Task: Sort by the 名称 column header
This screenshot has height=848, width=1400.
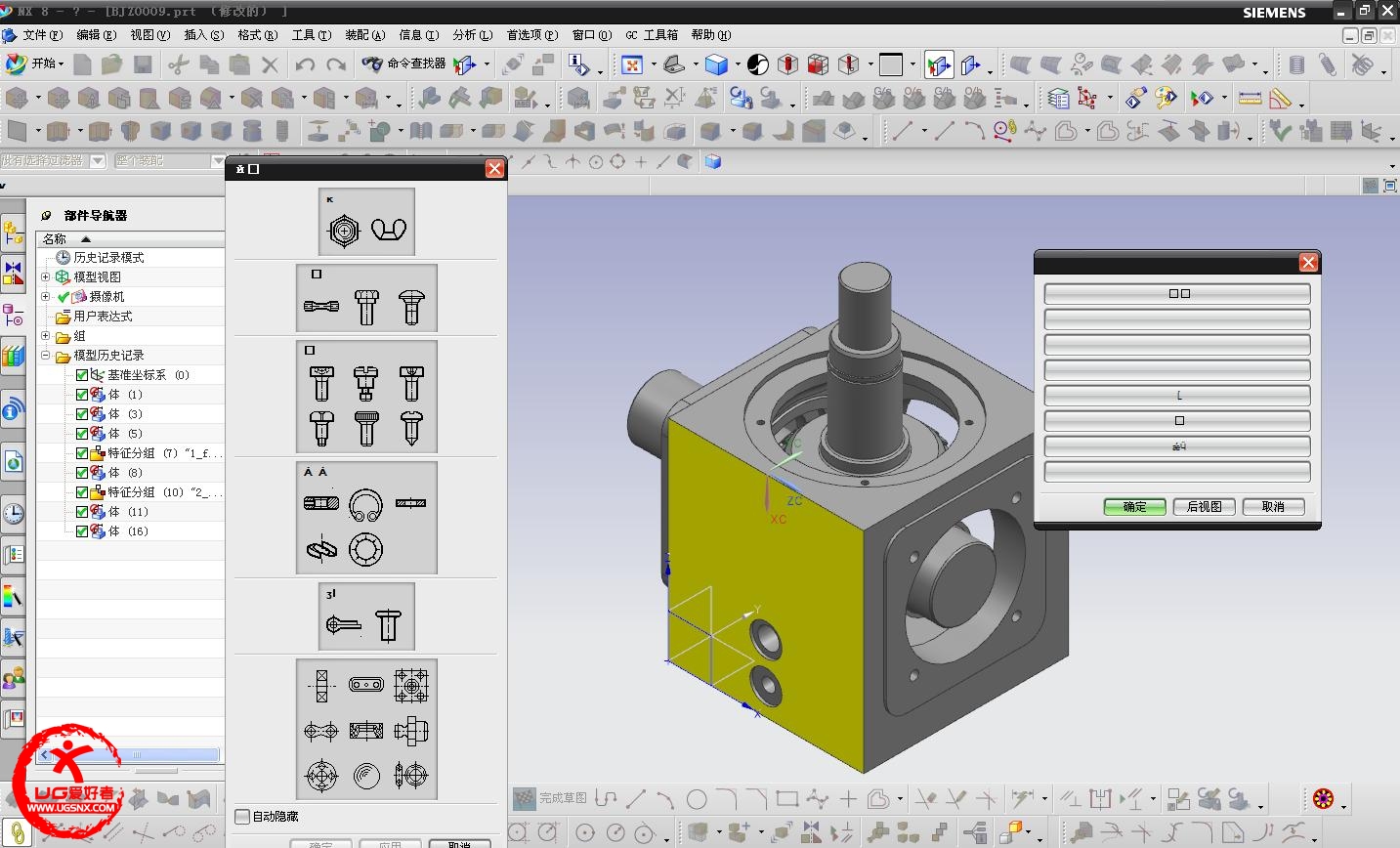Action: (x=129, y=239)
